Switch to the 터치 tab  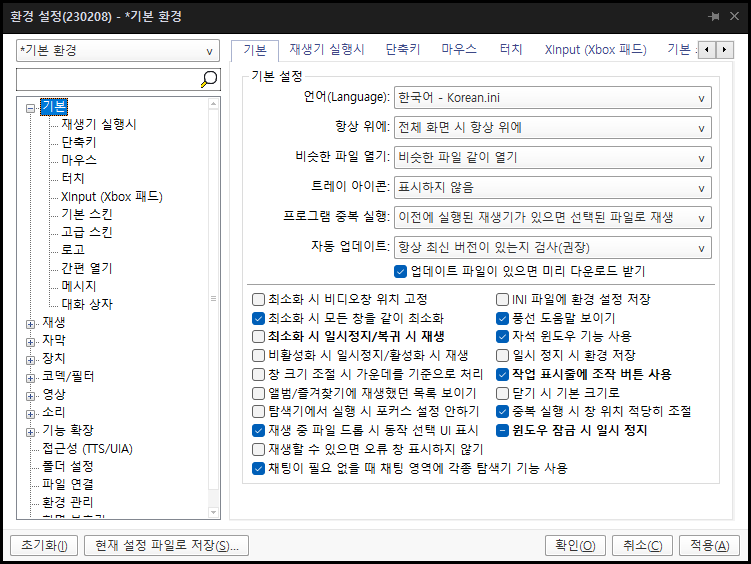[511, 49]
